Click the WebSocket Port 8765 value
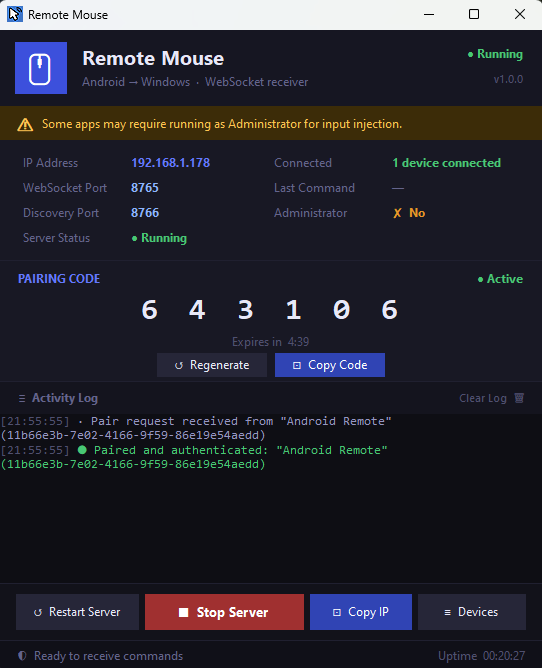This screenshot has height=668, width=542. pos(145,188)
